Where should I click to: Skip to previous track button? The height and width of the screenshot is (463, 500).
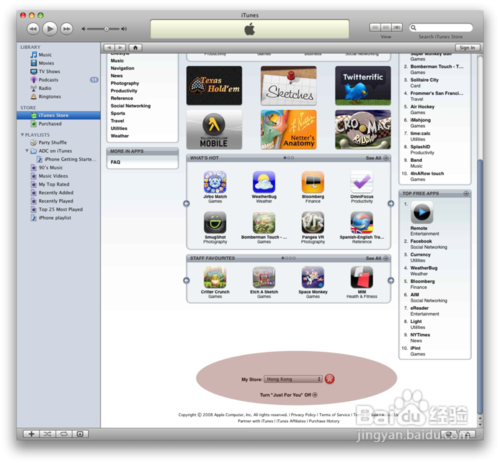click(33, 29)
